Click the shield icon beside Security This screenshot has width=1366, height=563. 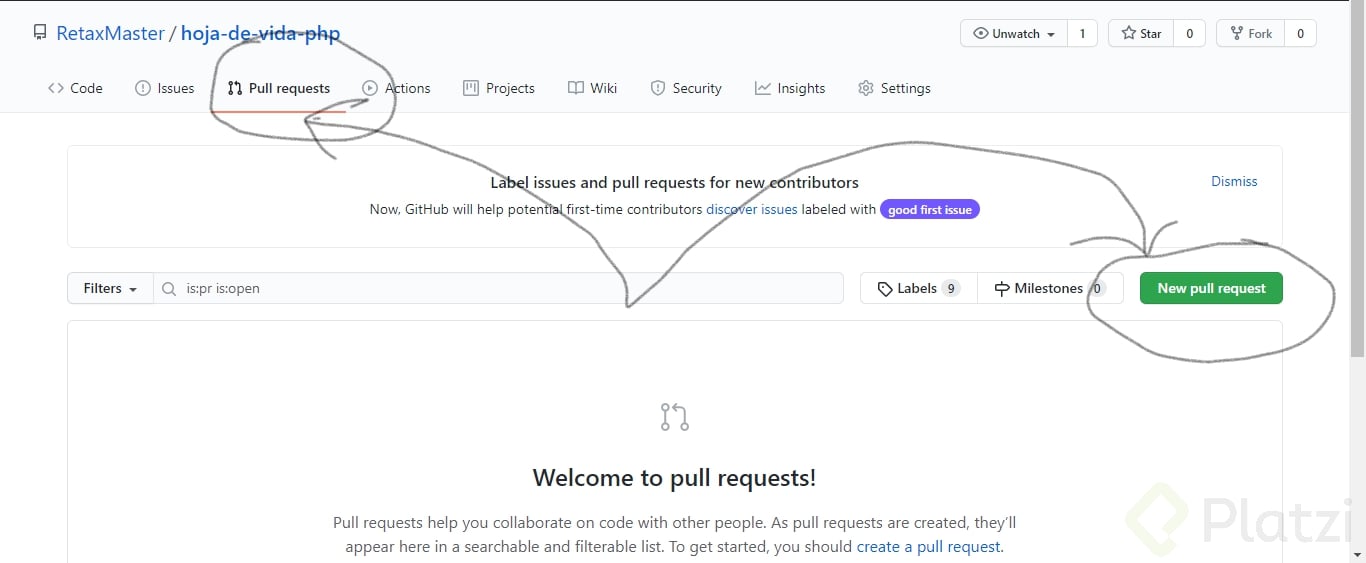click(x=658, y=88)
